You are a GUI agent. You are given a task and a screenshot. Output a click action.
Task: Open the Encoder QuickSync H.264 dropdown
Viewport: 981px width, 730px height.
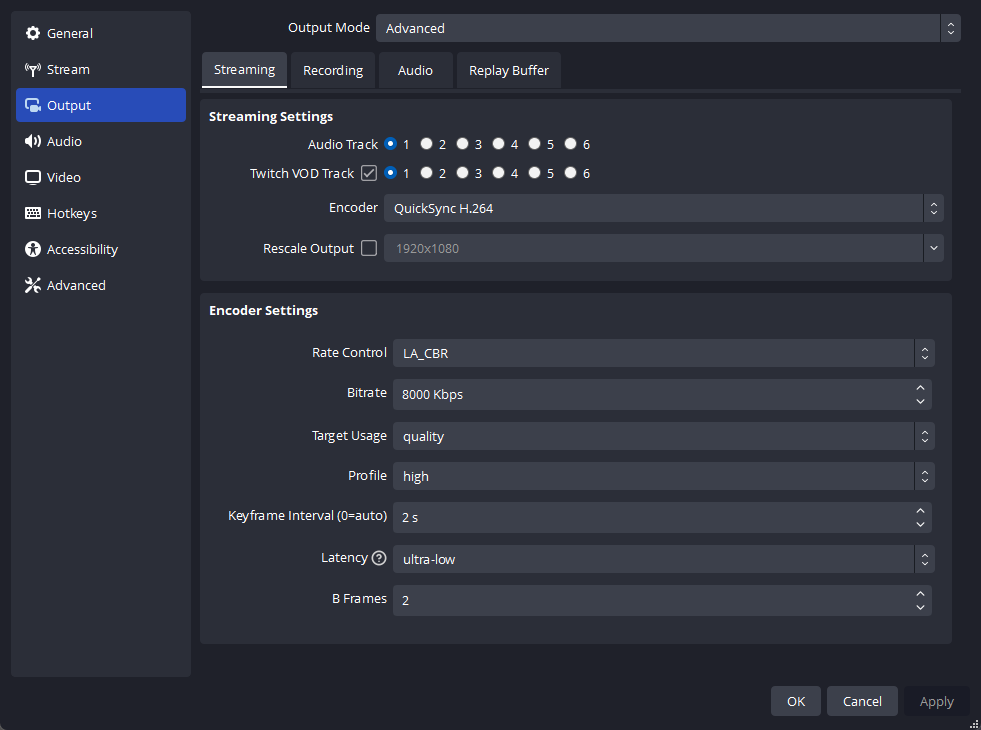click(x=663, y=208)
